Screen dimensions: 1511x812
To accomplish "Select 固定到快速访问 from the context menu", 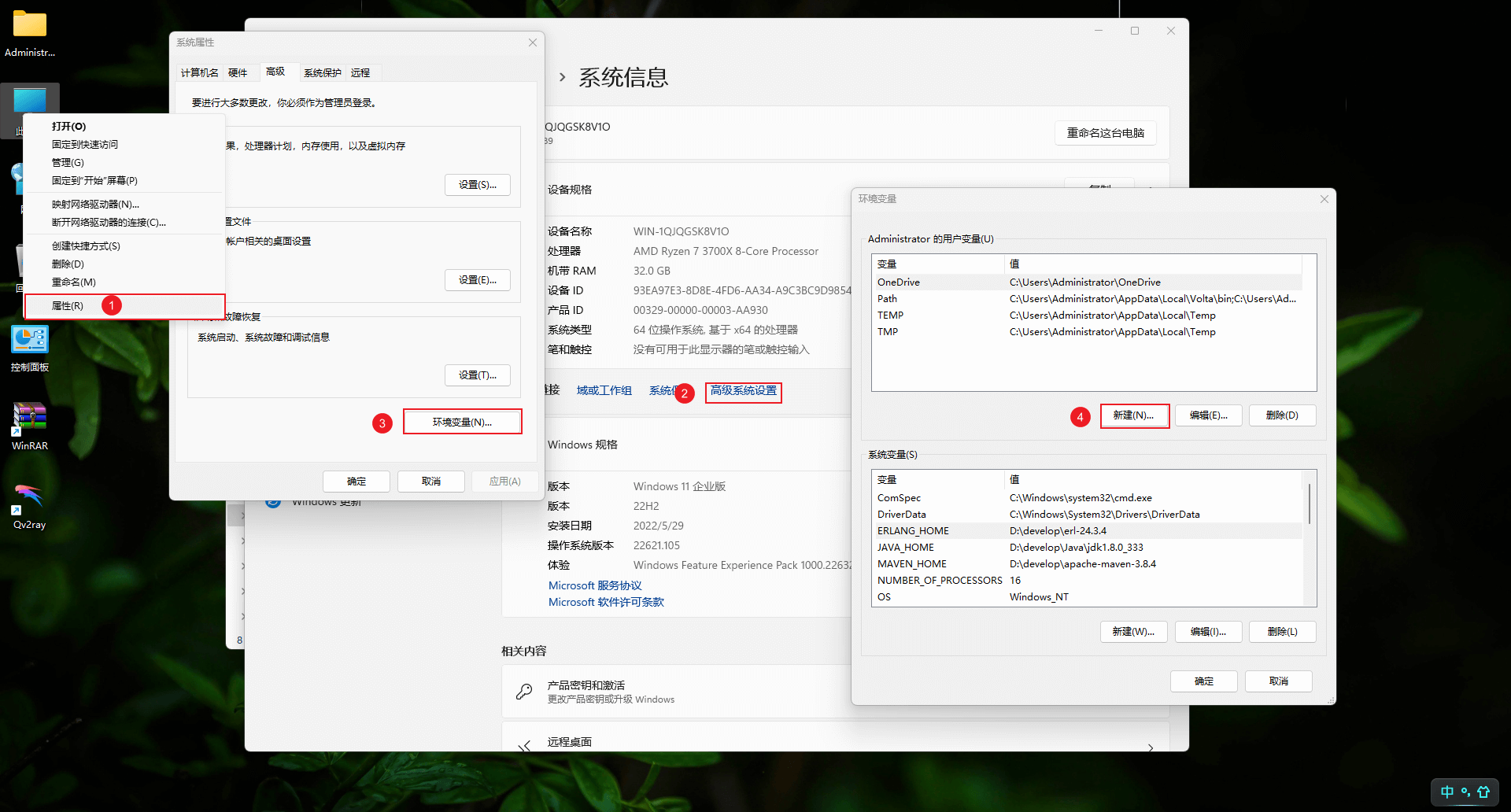I will 124,145.
